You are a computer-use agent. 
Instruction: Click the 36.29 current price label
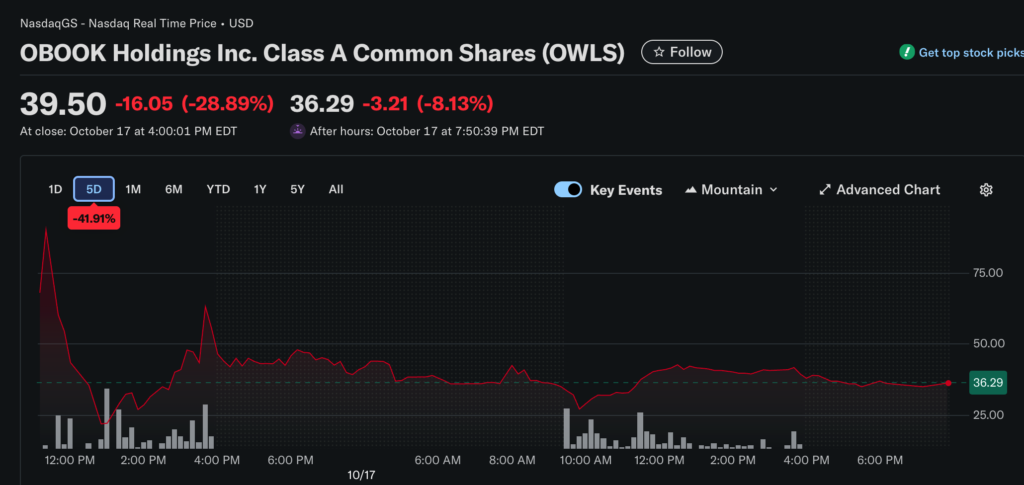[987, 382]
